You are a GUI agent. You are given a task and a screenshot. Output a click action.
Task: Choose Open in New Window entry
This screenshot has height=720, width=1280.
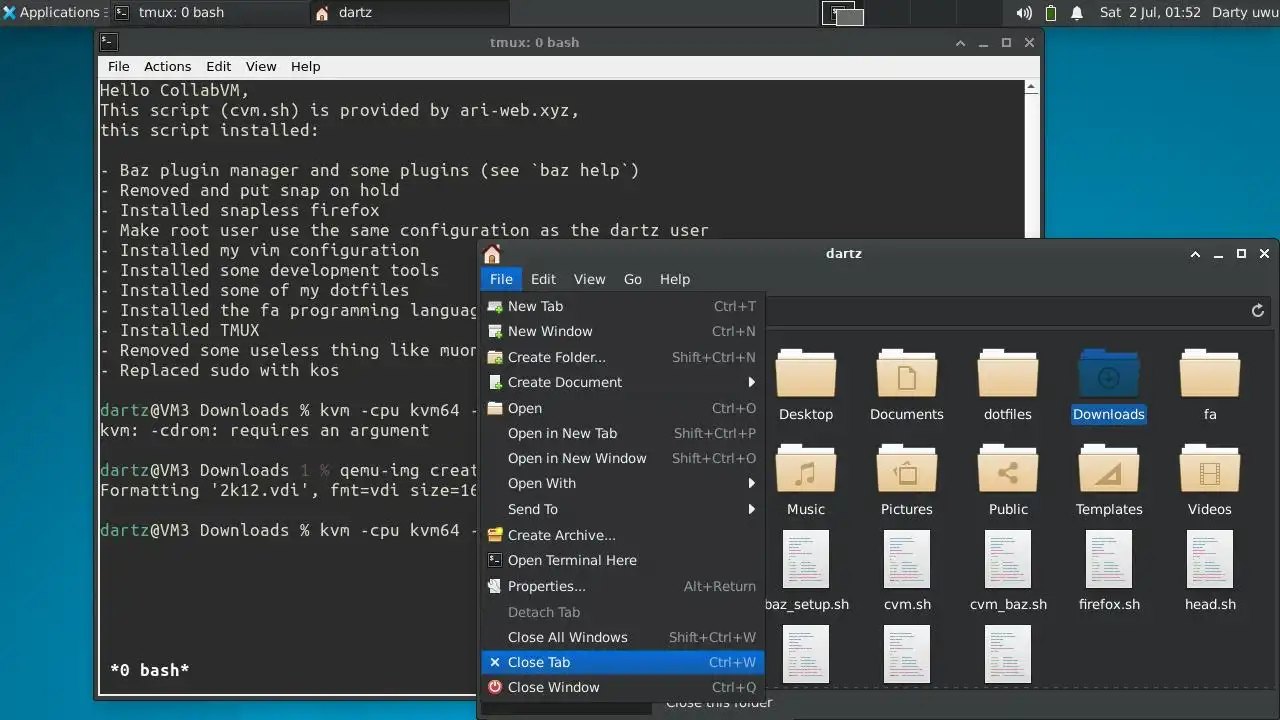(622, 458)
